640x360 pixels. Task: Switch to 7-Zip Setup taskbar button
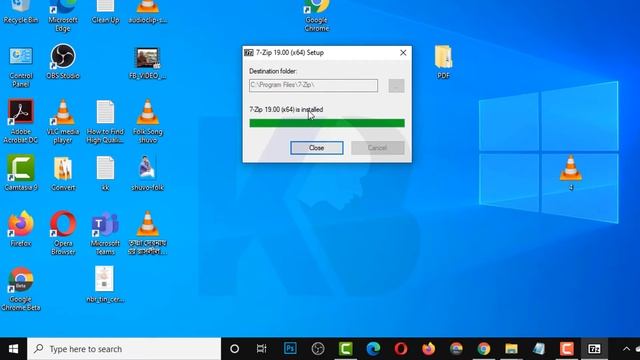594,349
